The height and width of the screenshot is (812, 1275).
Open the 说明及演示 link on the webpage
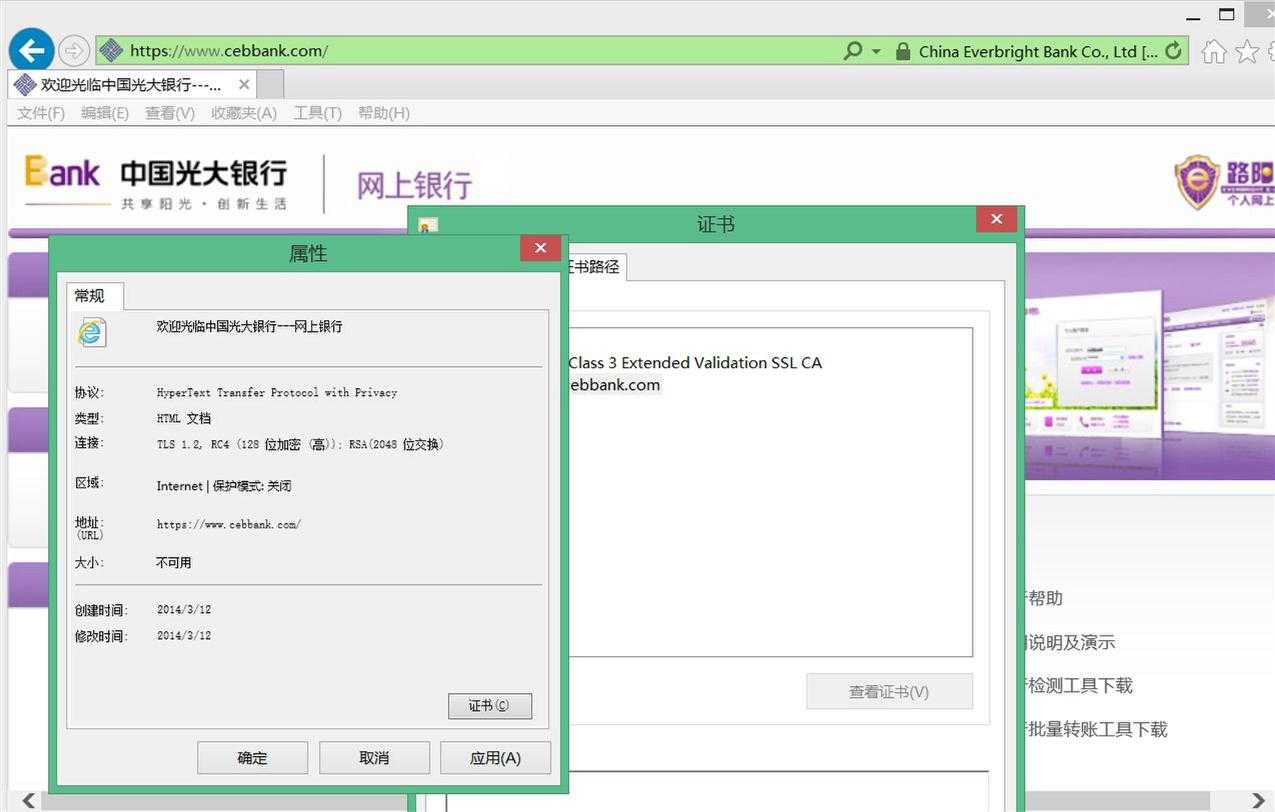pos(1070,642)
